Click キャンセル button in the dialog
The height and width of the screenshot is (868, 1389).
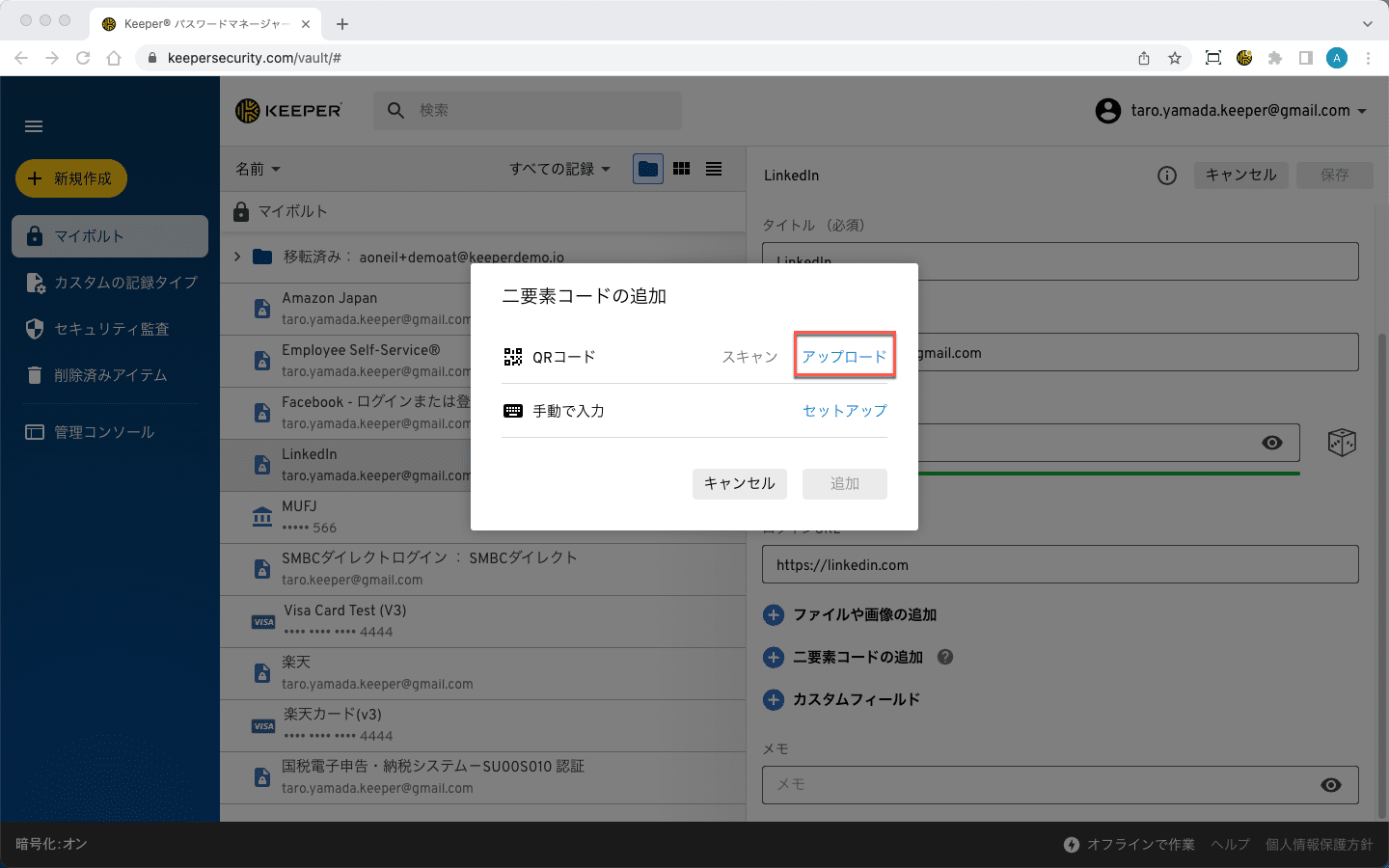point(739,483)
